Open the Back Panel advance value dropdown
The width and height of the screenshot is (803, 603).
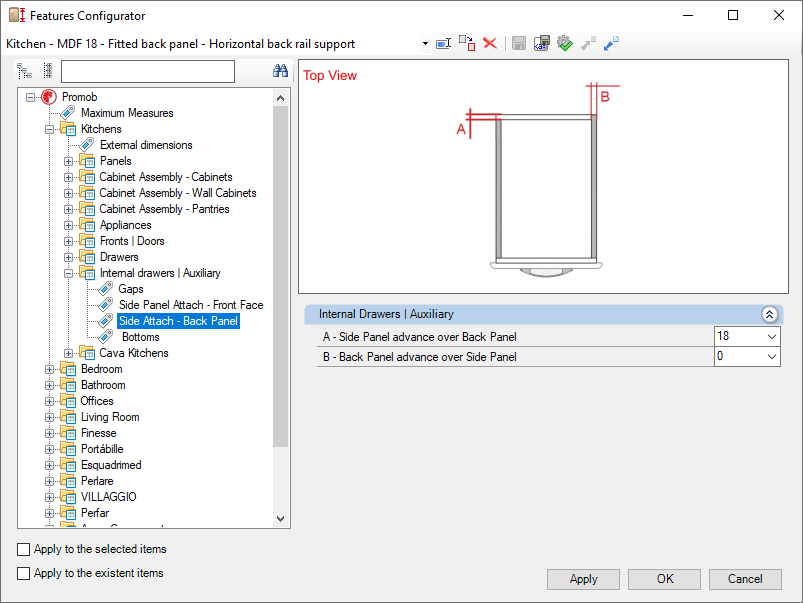coord(769,357)
